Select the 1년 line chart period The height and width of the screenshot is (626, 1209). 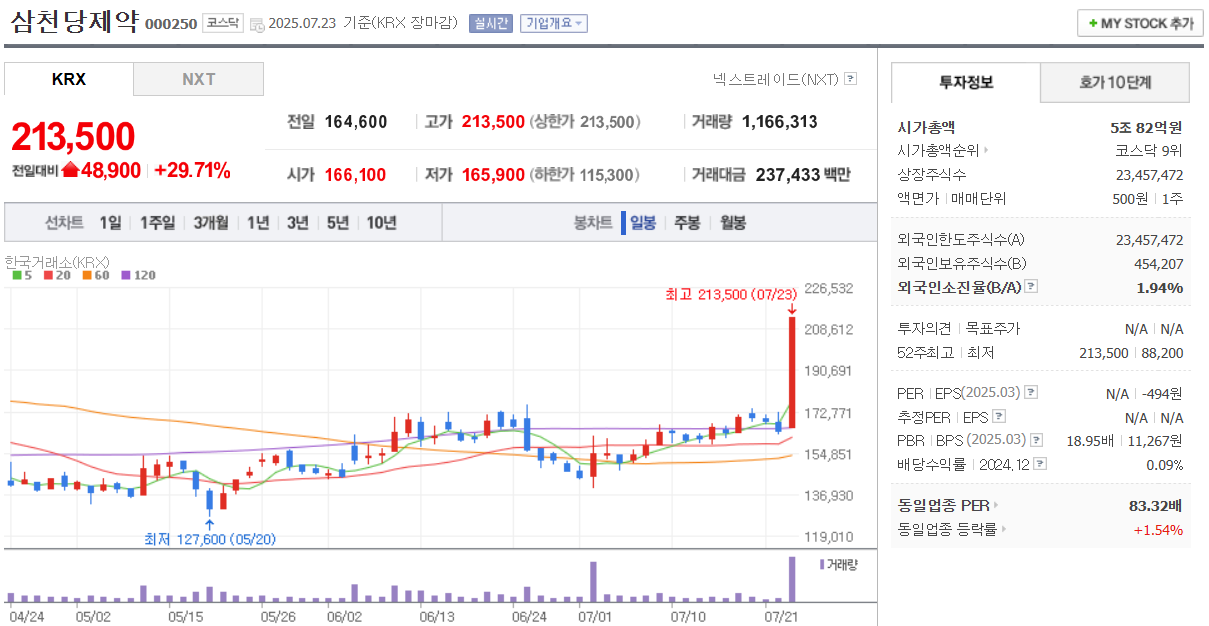258,223
